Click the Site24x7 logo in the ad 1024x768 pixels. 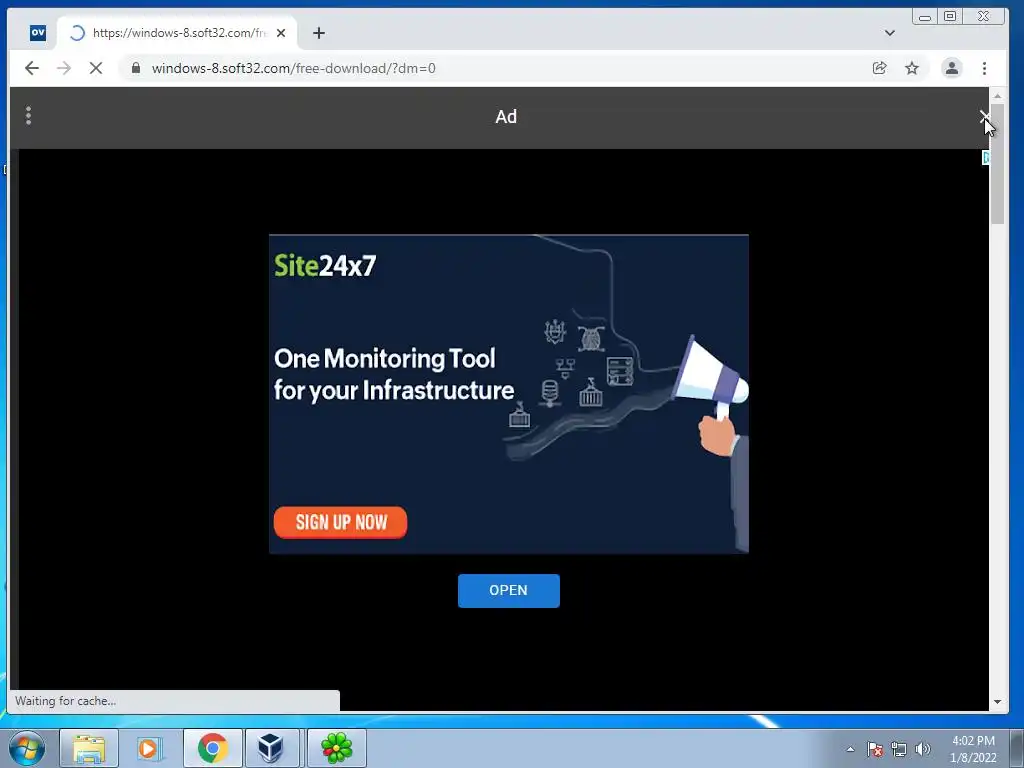coord(325,266)
